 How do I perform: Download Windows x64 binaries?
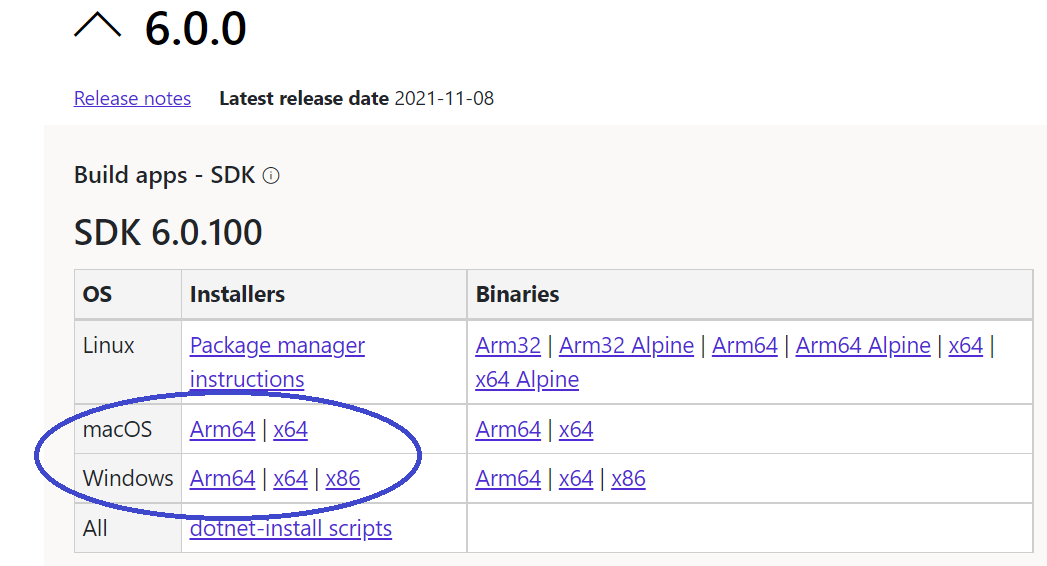coord(576,479)
